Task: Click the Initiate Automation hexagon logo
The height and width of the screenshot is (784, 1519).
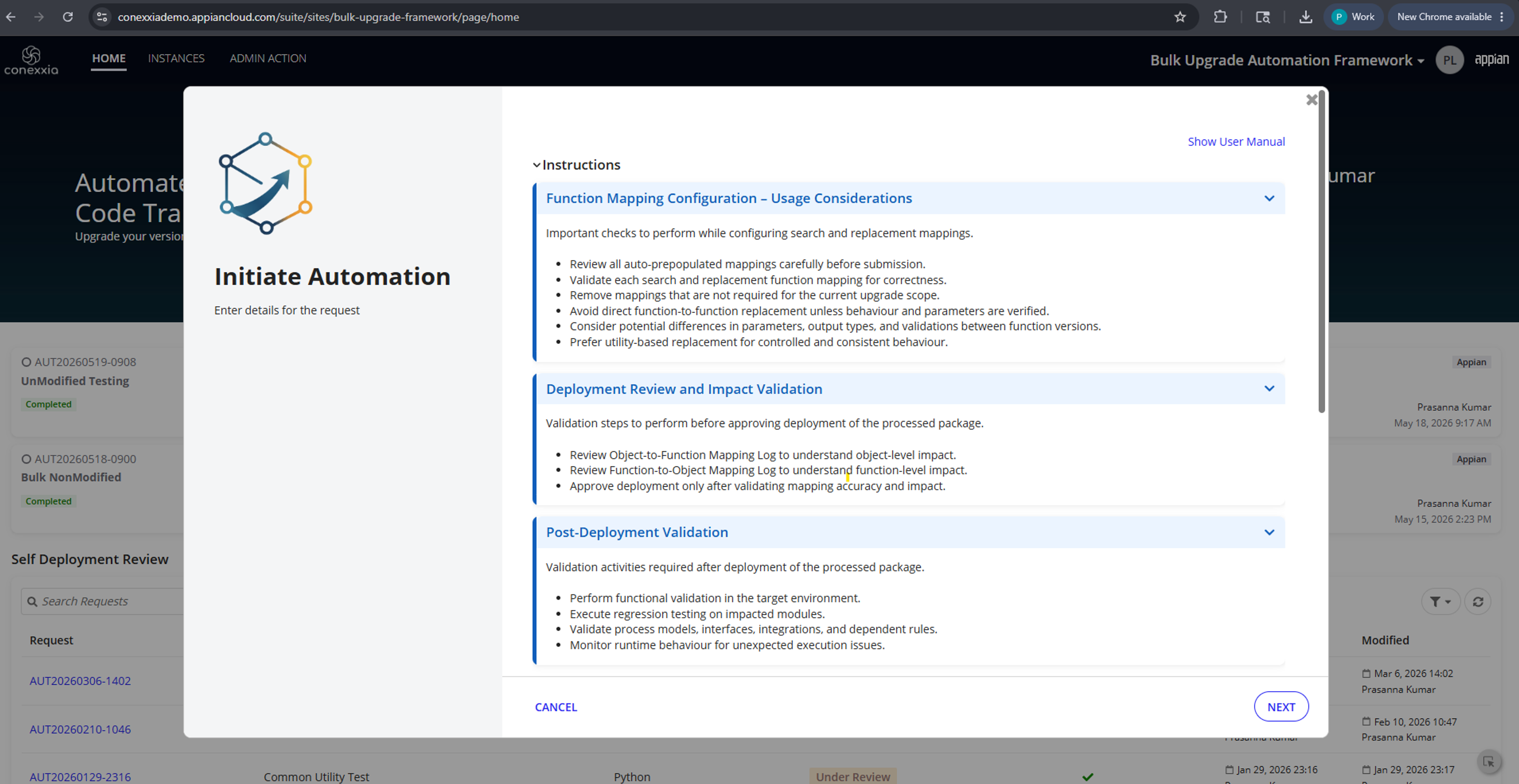Action: (265, 183)
